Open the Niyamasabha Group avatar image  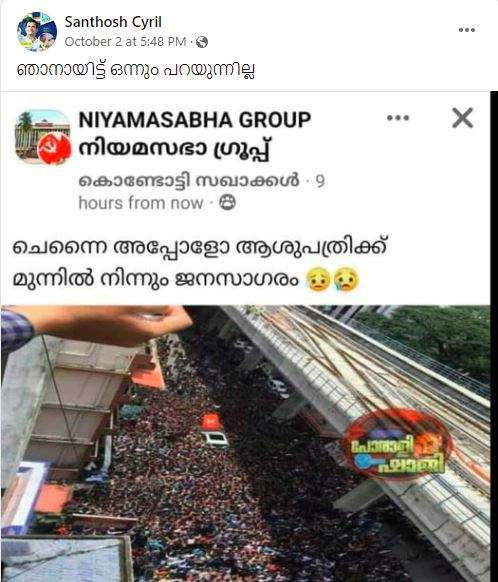coord(43,137)
